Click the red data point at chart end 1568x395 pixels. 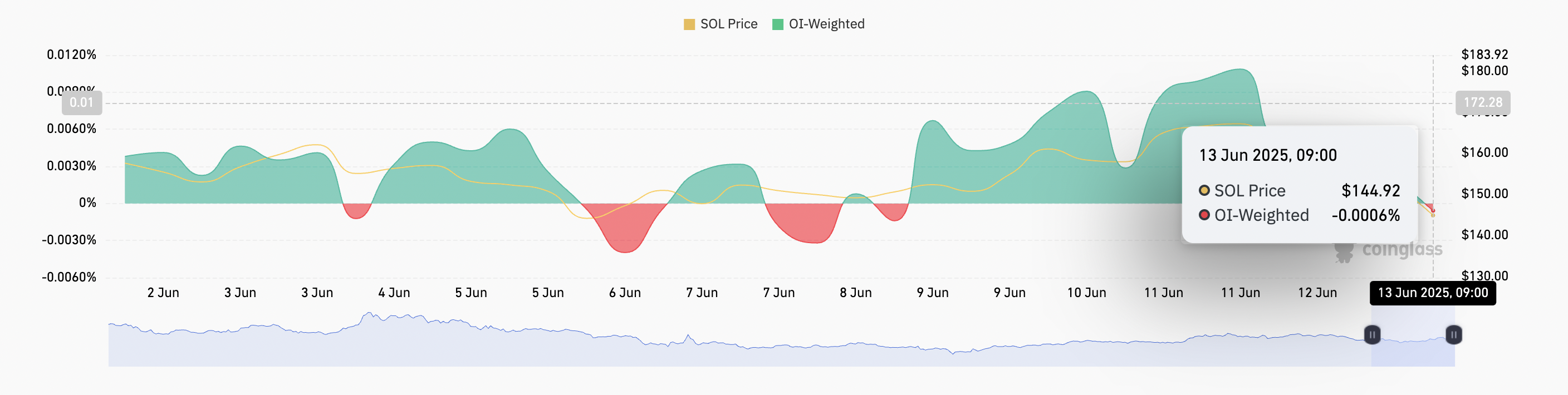[x=1433, y=211]
